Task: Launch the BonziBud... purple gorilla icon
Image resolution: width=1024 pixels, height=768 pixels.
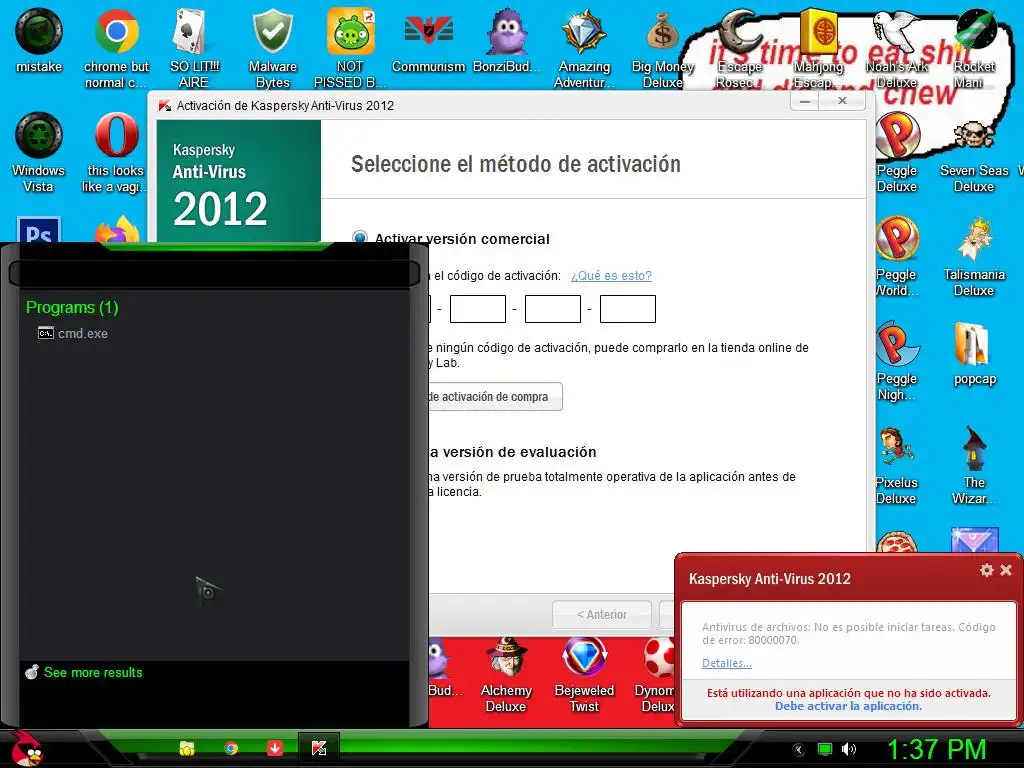Action: pyautogui.click(x=506, y=40)
